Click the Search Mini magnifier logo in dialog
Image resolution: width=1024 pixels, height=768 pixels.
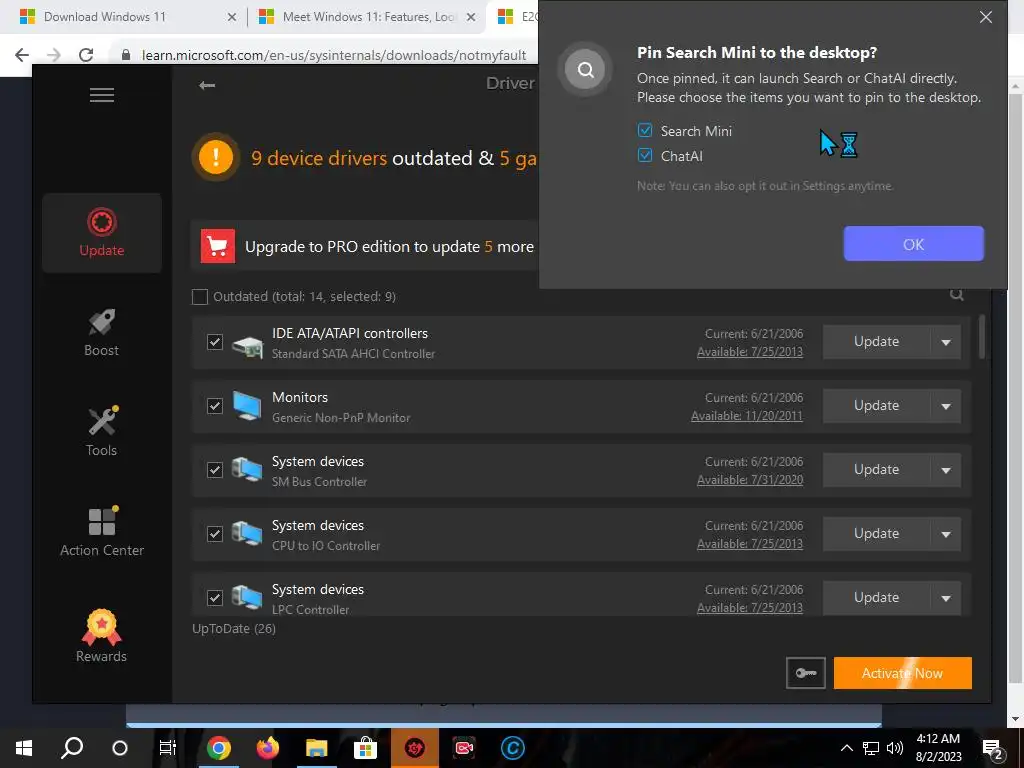585,69
